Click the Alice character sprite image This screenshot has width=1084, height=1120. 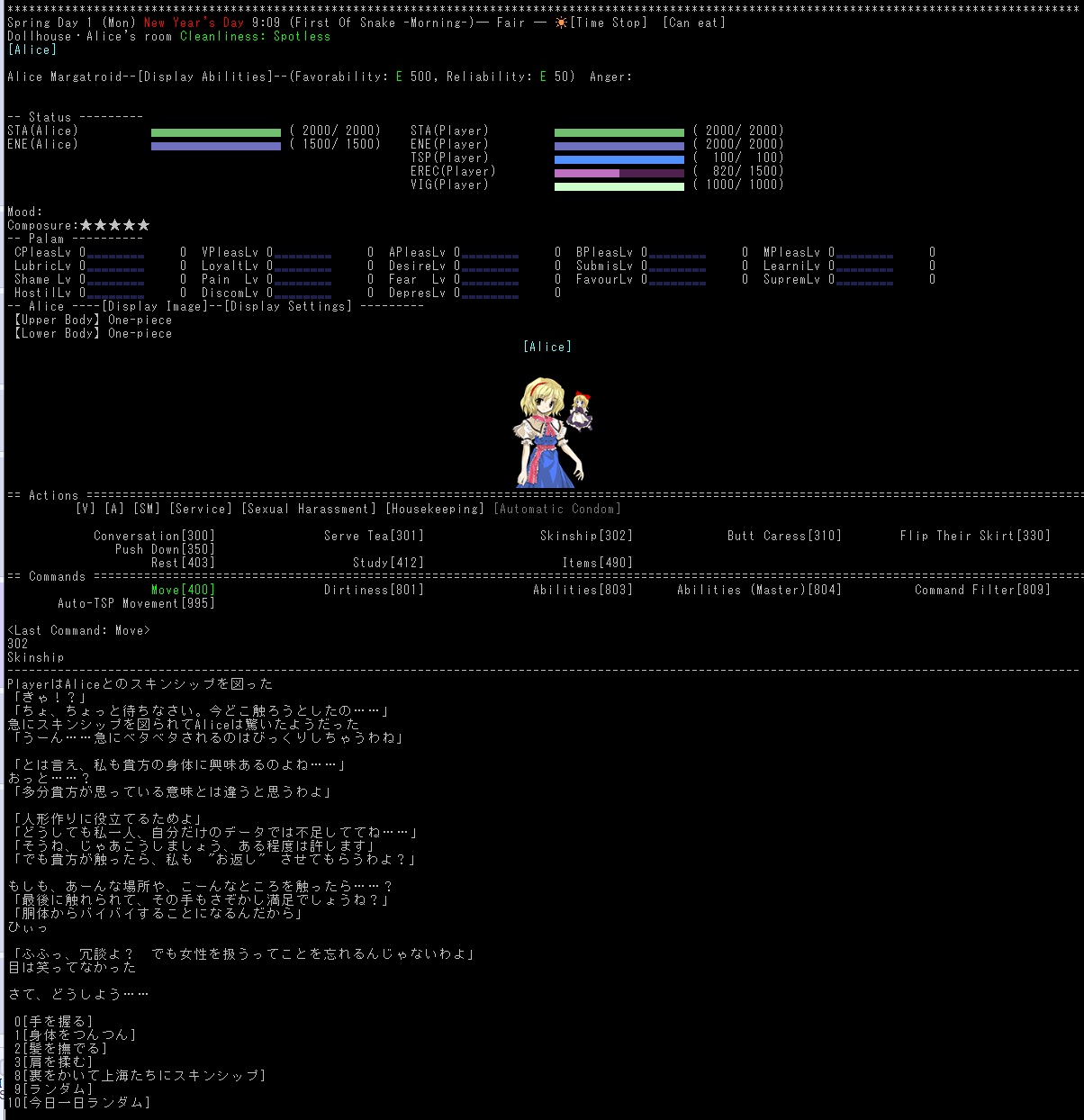[x=551, y=432]
